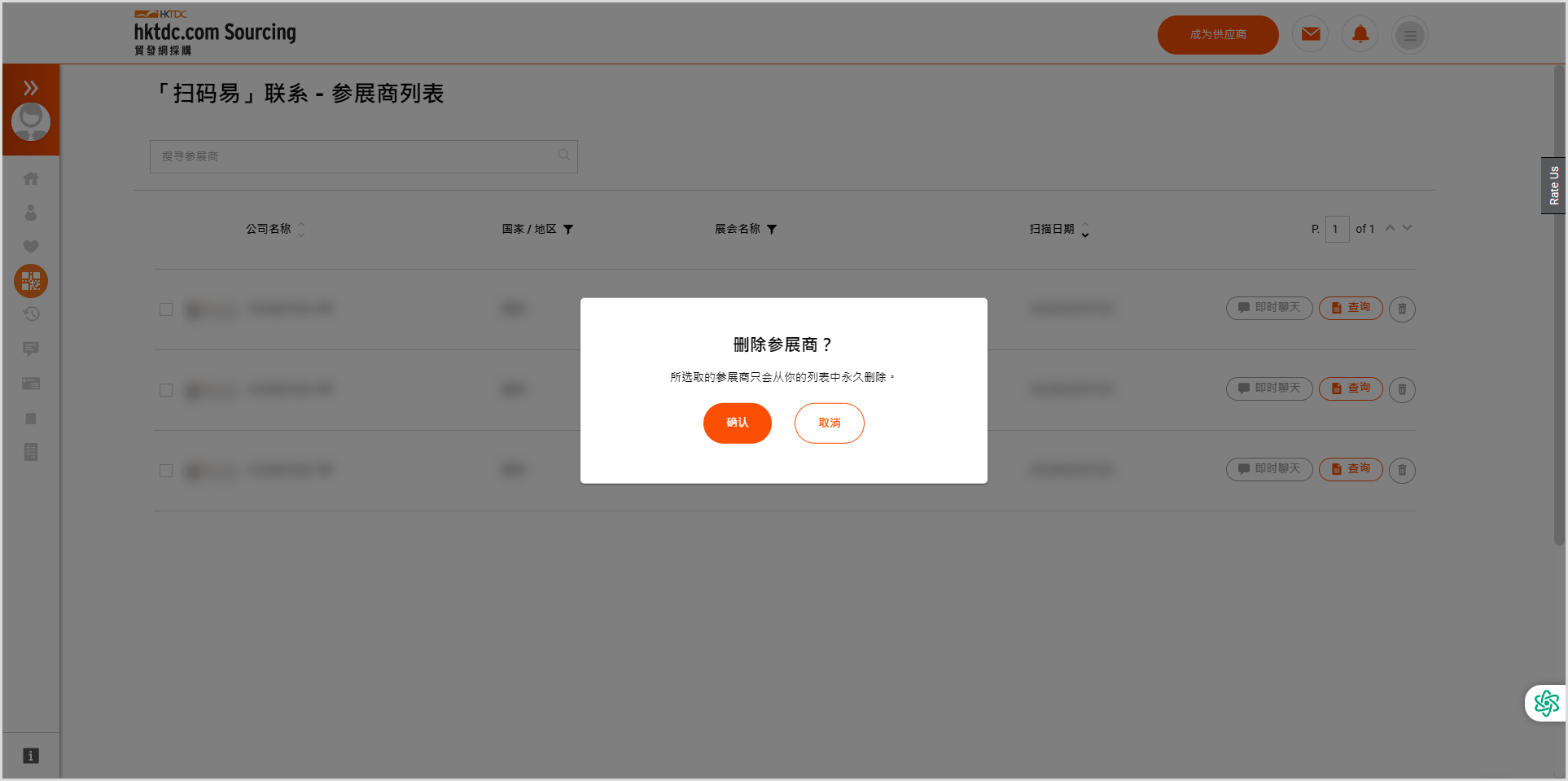Click the hktdc.com Sourcing logo
Viewport: 1568px width, 781px height.
pyautogui.click(x=215, y=33)
